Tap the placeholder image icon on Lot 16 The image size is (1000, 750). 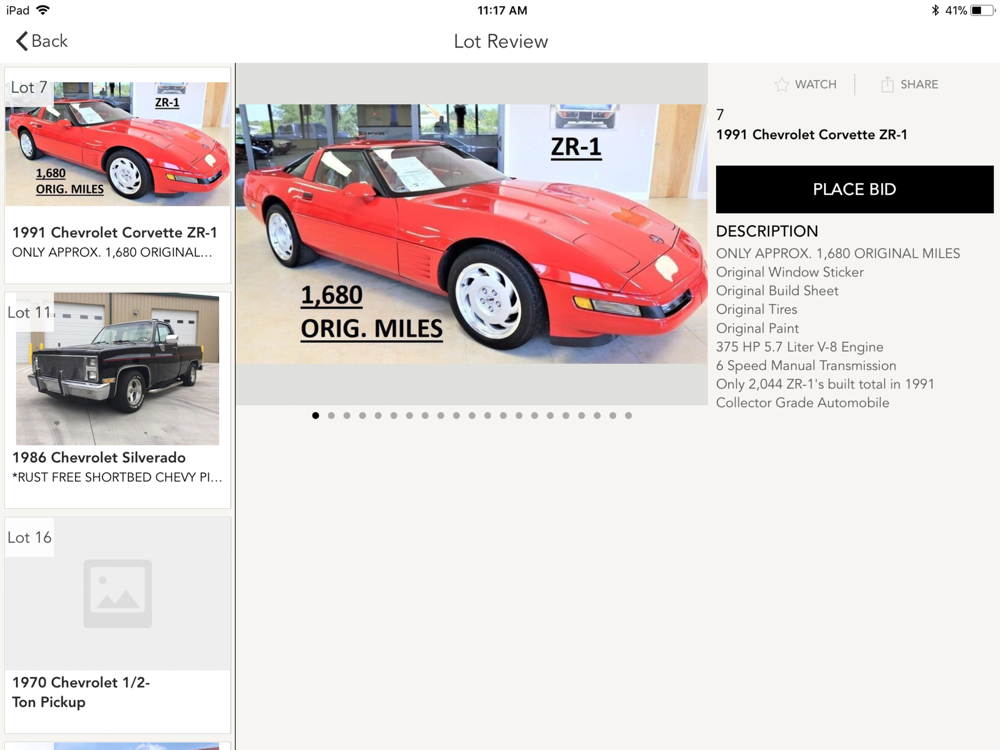coord(117,593)
